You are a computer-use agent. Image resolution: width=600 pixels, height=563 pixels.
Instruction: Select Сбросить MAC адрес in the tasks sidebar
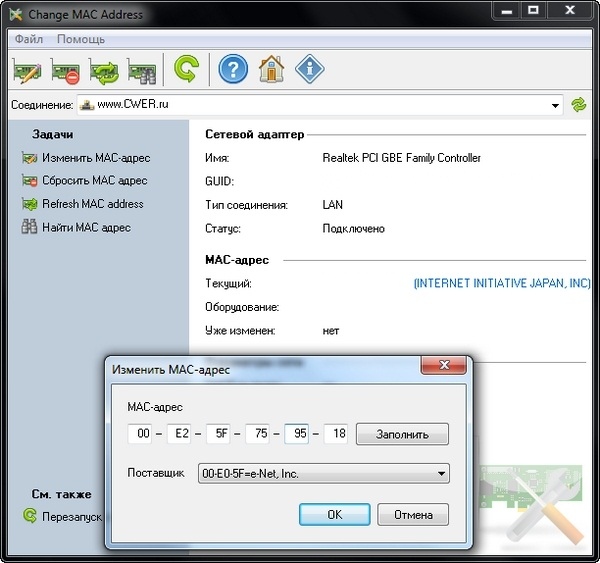[x=94, y=181]
